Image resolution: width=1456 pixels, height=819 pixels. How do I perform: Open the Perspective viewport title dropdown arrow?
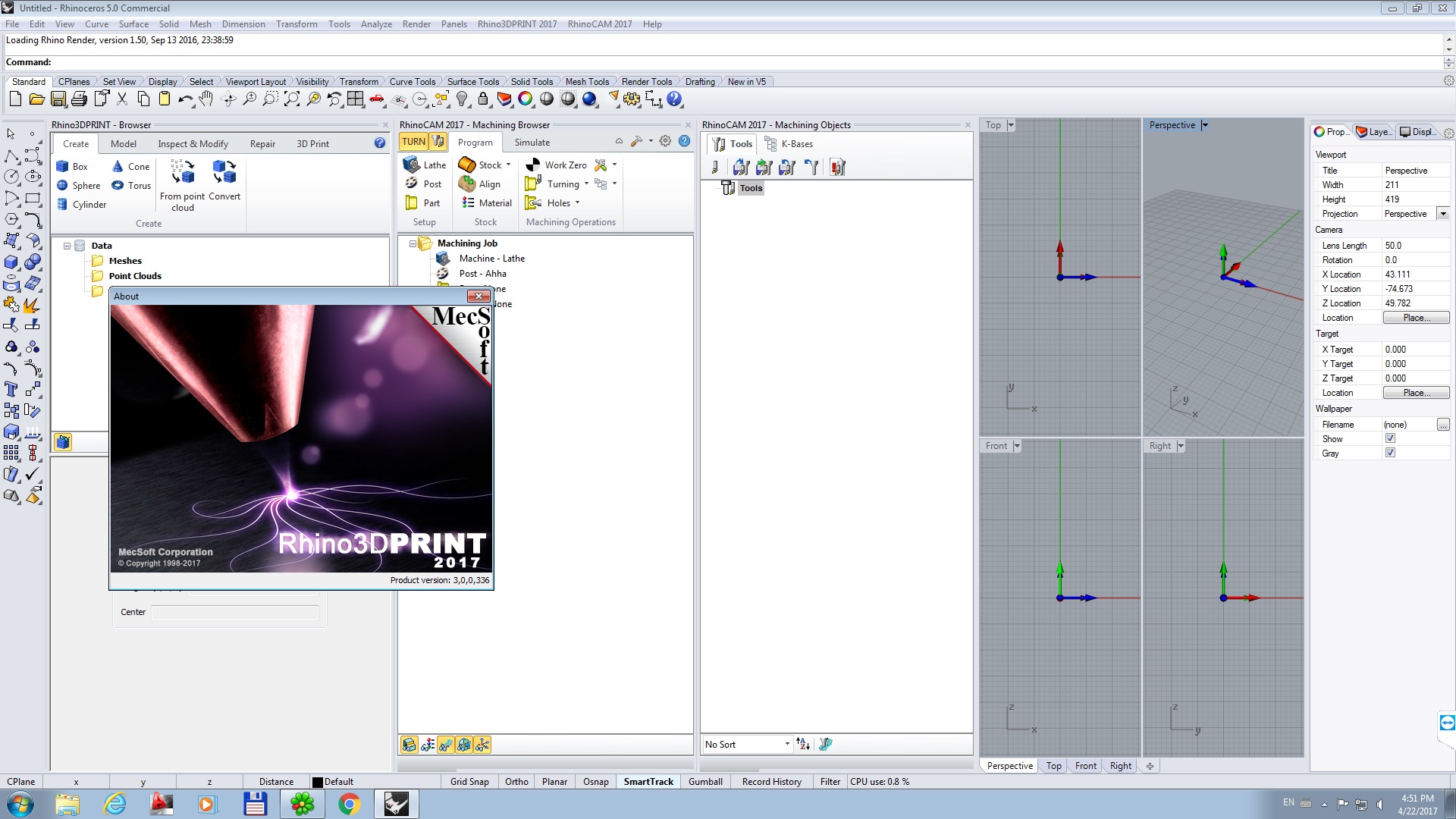point(1204,125)
